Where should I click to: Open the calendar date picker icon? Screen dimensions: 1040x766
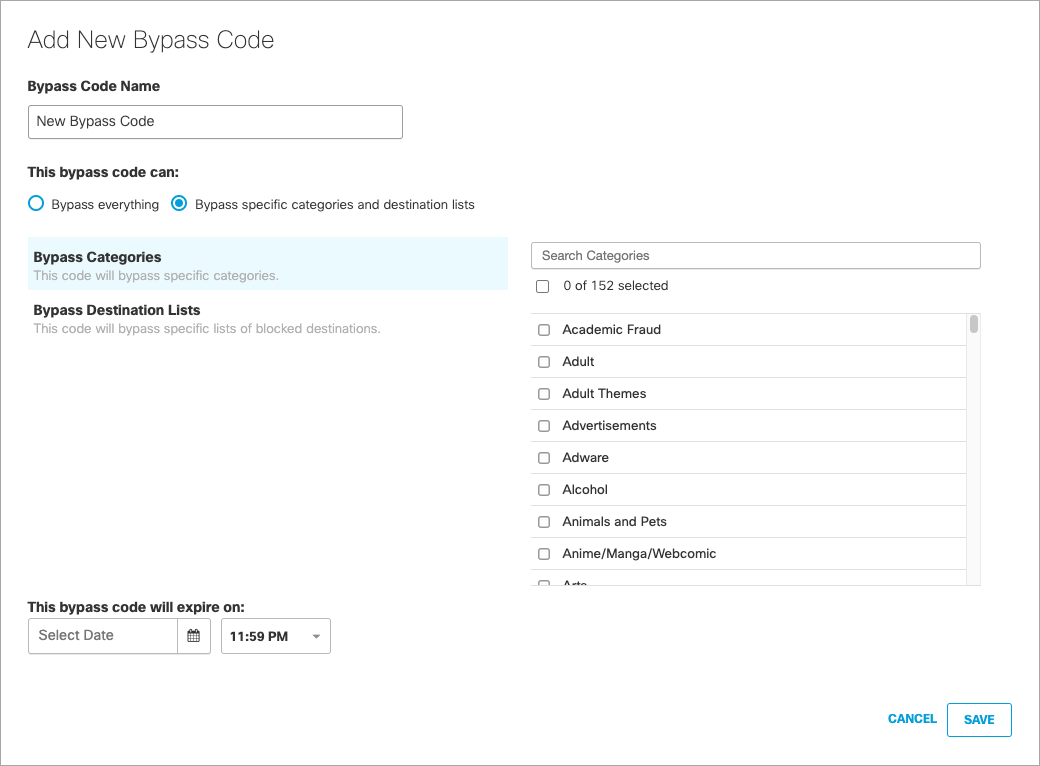click(x=194, y=636)
